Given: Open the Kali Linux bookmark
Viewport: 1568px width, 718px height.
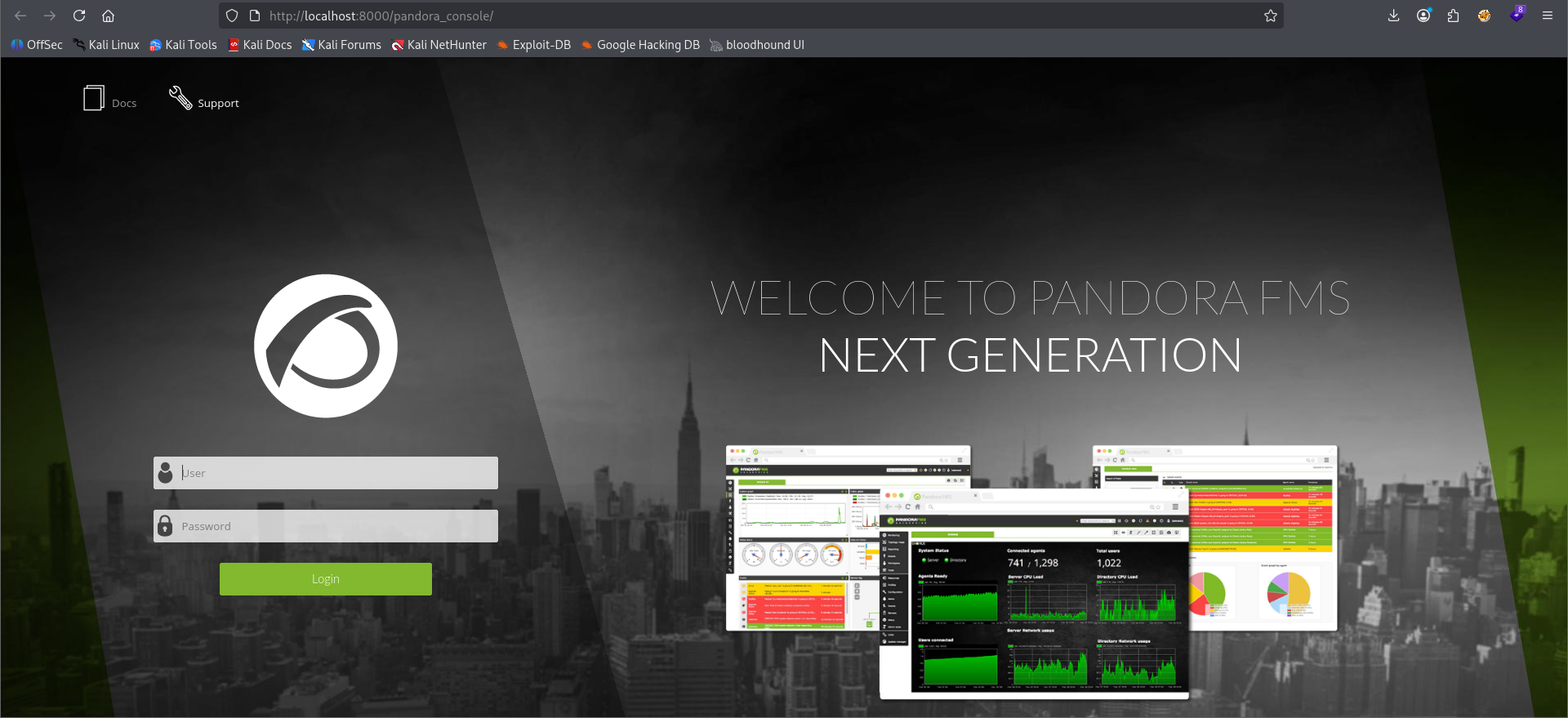Looking at the screenshot, I should 106,45.
